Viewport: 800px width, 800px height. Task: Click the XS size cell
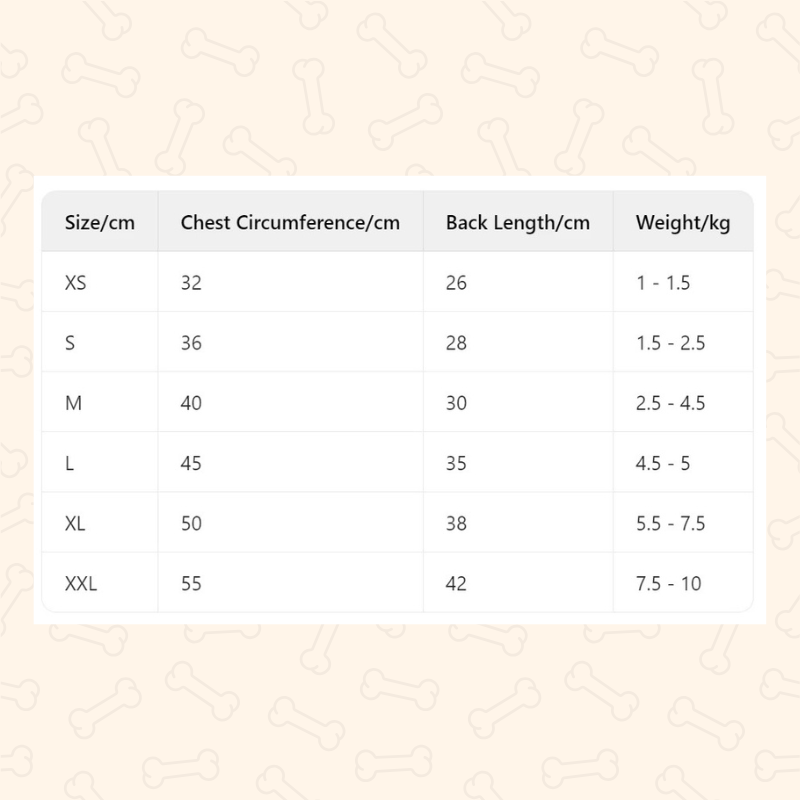click(76, 283)
